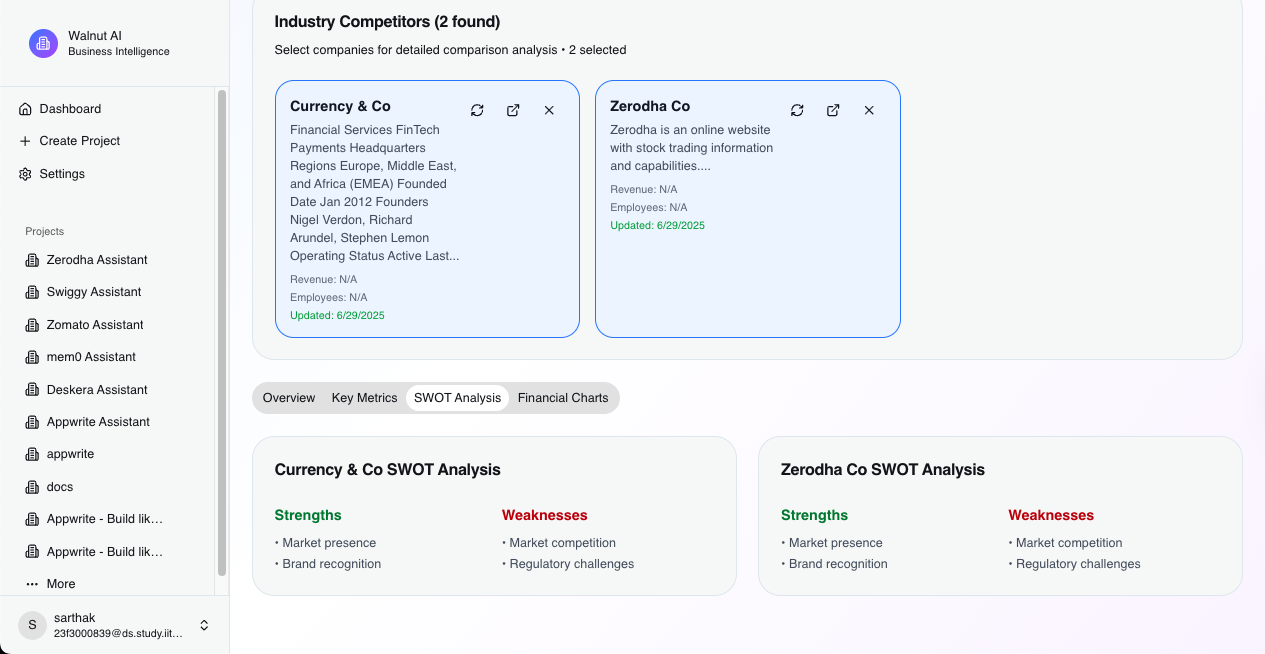Open Zerodha Co external link icon
The width and height of the screenshot is (1265, 654).
(833, 110)
